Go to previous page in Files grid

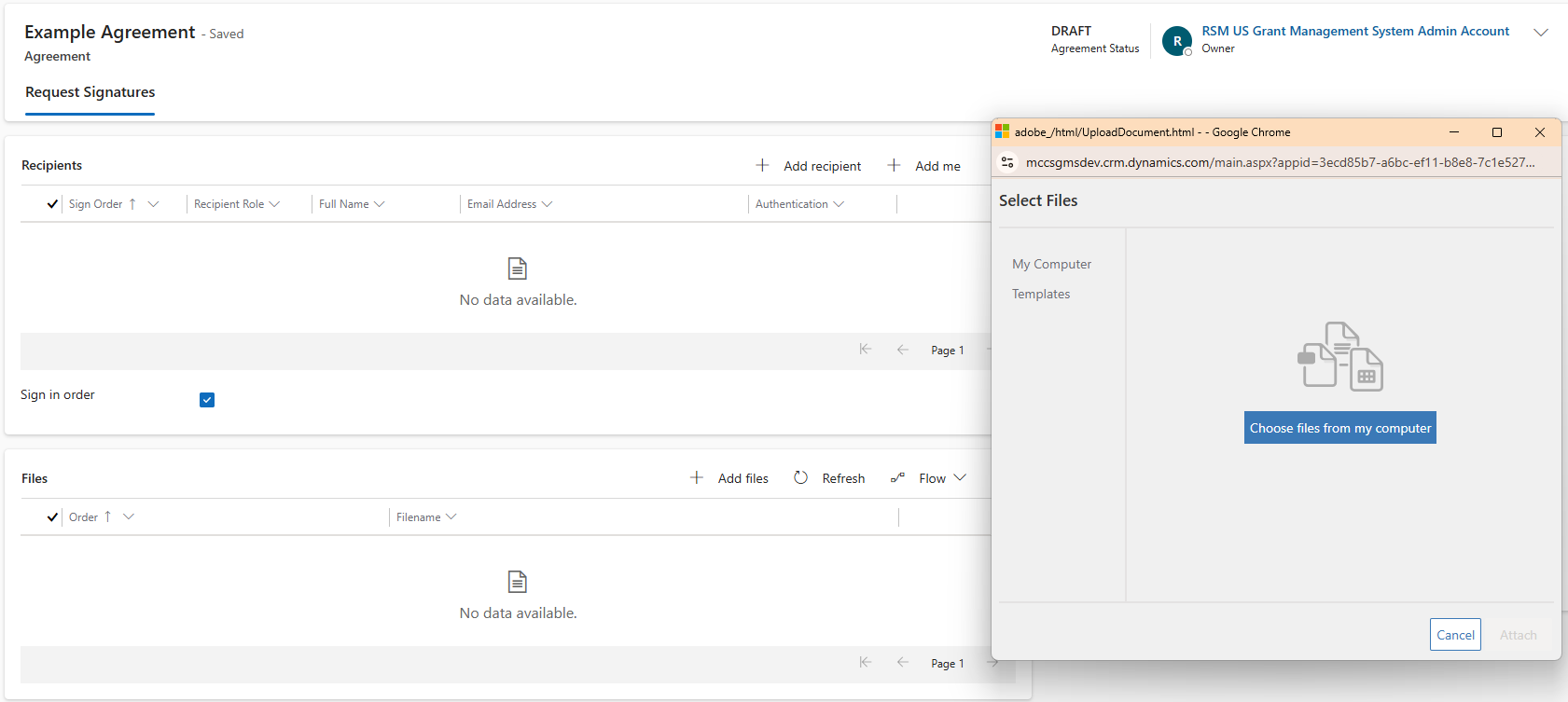(x=902, y=663)
